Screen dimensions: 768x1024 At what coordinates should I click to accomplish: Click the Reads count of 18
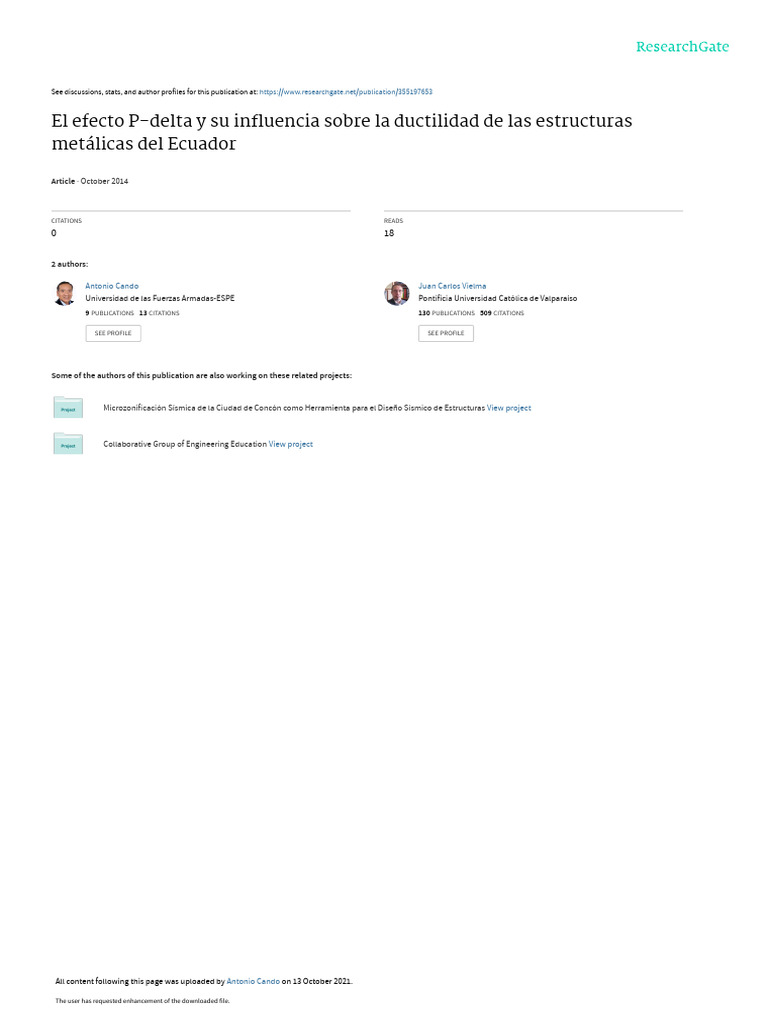coord(389,233)
